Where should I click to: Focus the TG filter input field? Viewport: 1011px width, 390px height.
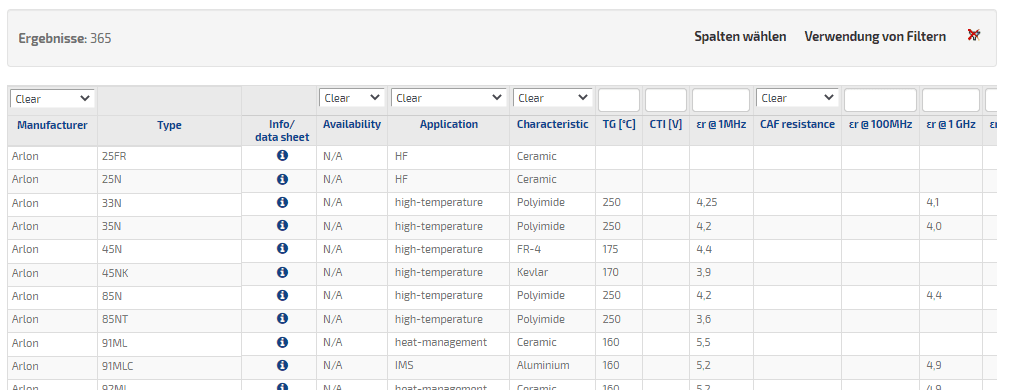point(619,100)
